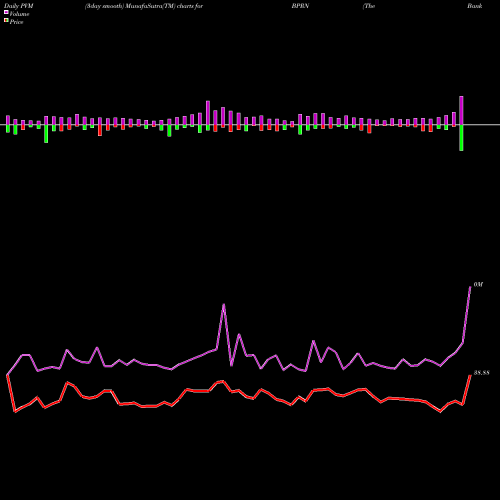
Task: Click the price value label ending the red line
Action: click(481, 373)
